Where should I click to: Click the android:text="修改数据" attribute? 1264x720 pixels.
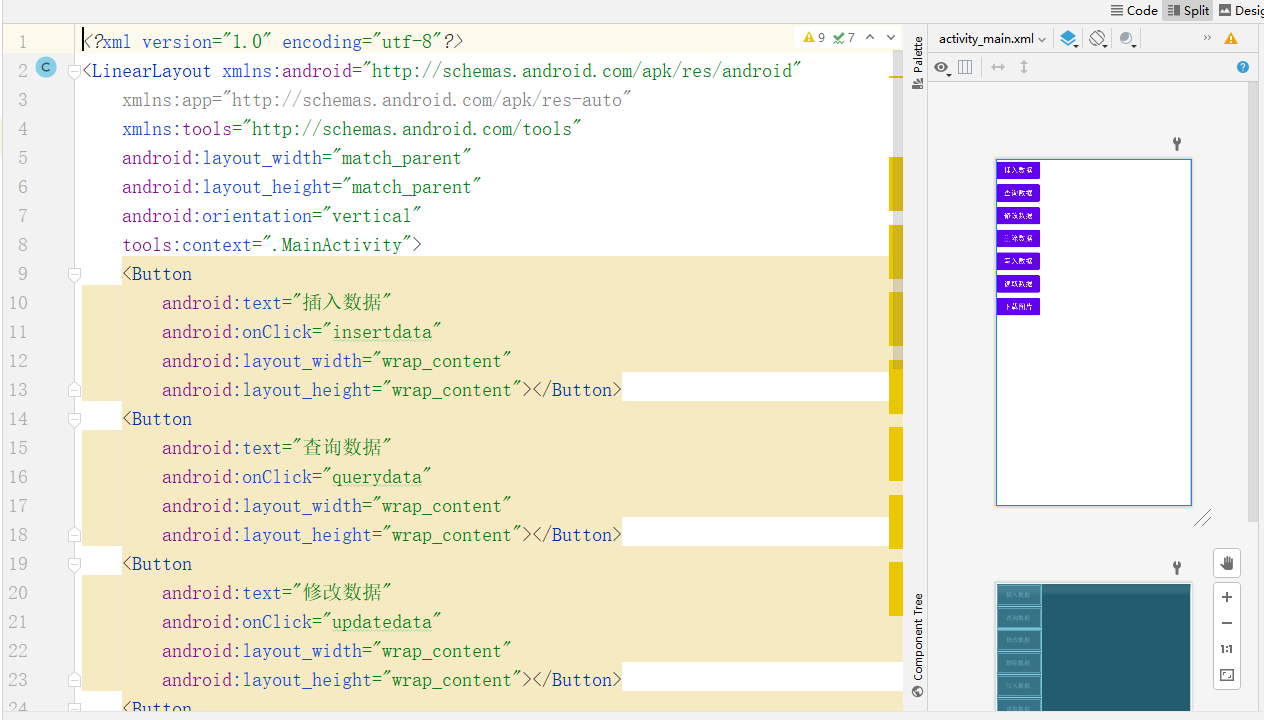pos(276,593)
